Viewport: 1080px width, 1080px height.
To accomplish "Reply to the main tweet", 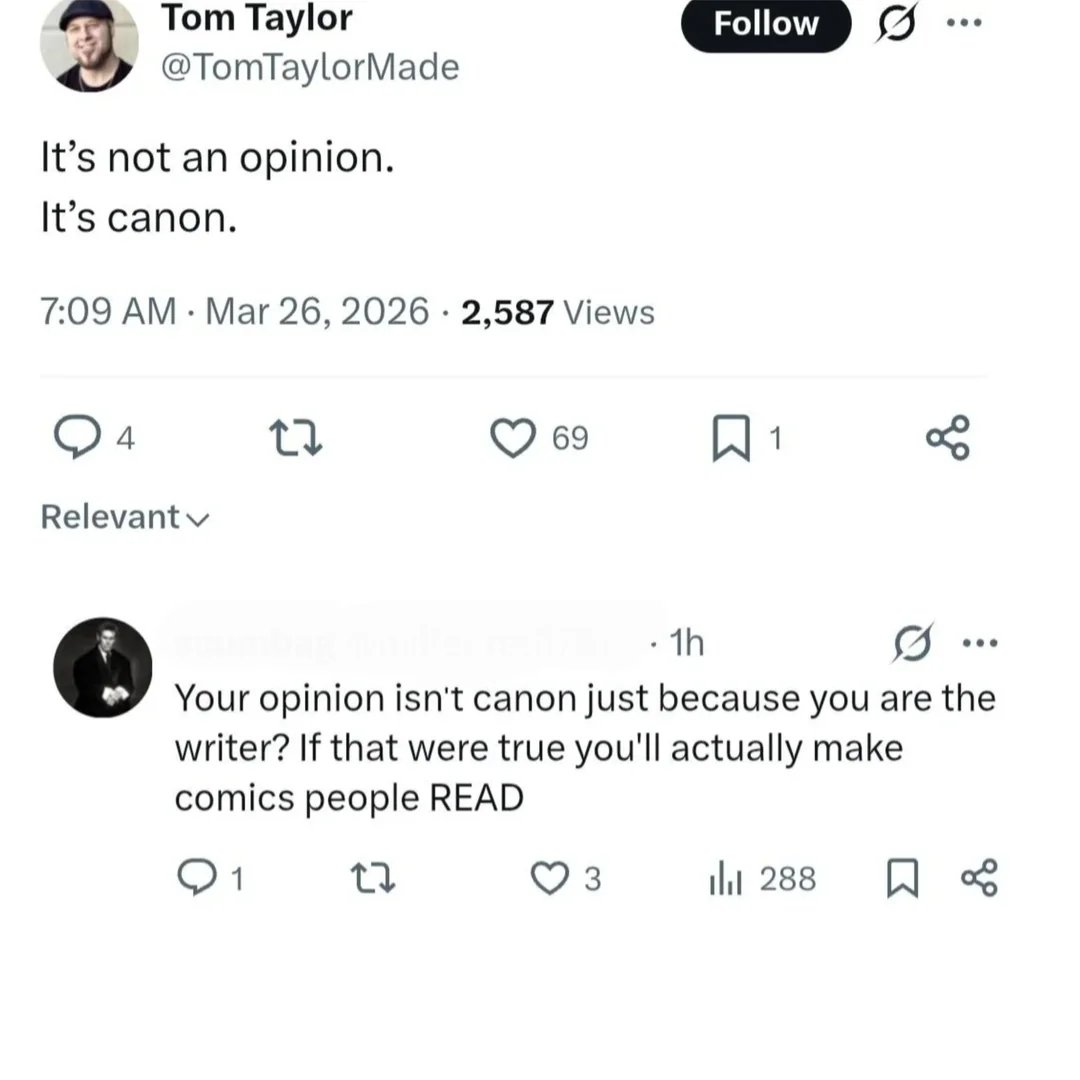I will coord(74,438).
